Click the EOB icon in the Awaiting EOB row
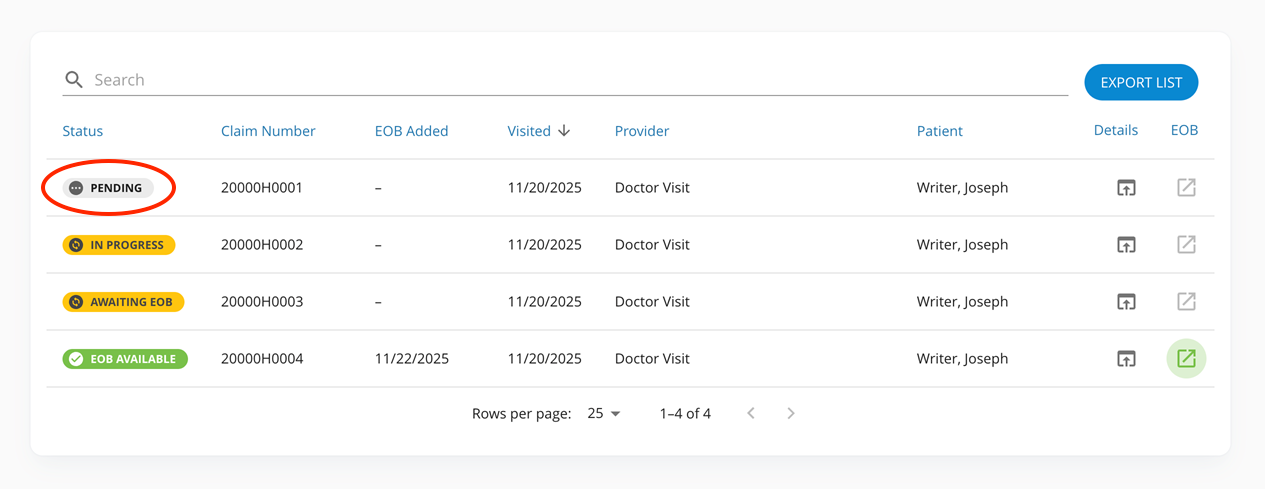This screenshot has height=489, width=1265. (1186, 302)
